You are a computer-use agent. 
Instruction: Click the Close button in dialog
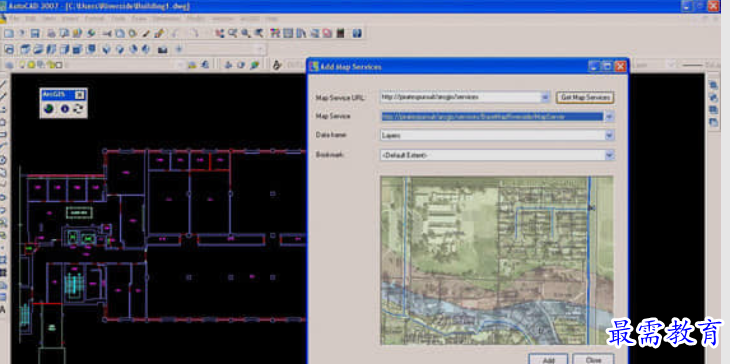[593, 359]
